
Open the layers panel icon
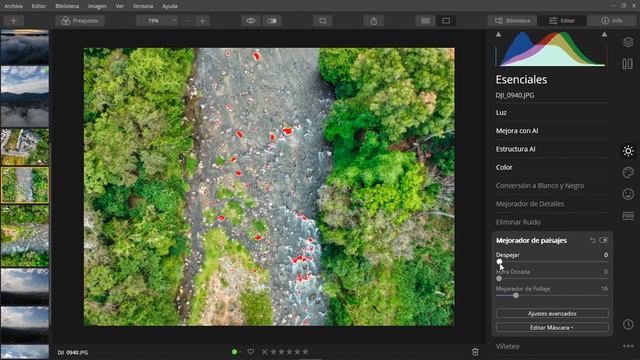[628, 42]
